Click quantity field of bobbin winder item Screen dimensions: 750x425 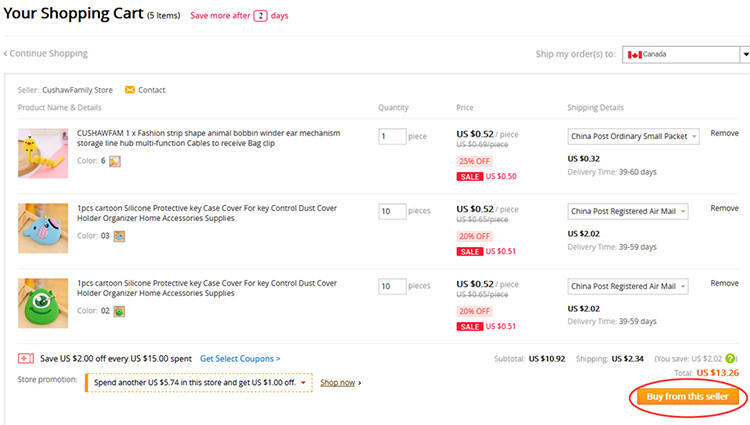click(392, 136)
